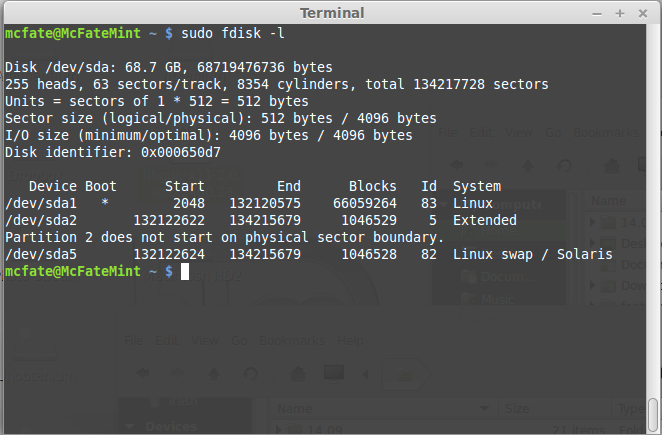Expand the Downloads folder tree arrow

tap(594, 283)
